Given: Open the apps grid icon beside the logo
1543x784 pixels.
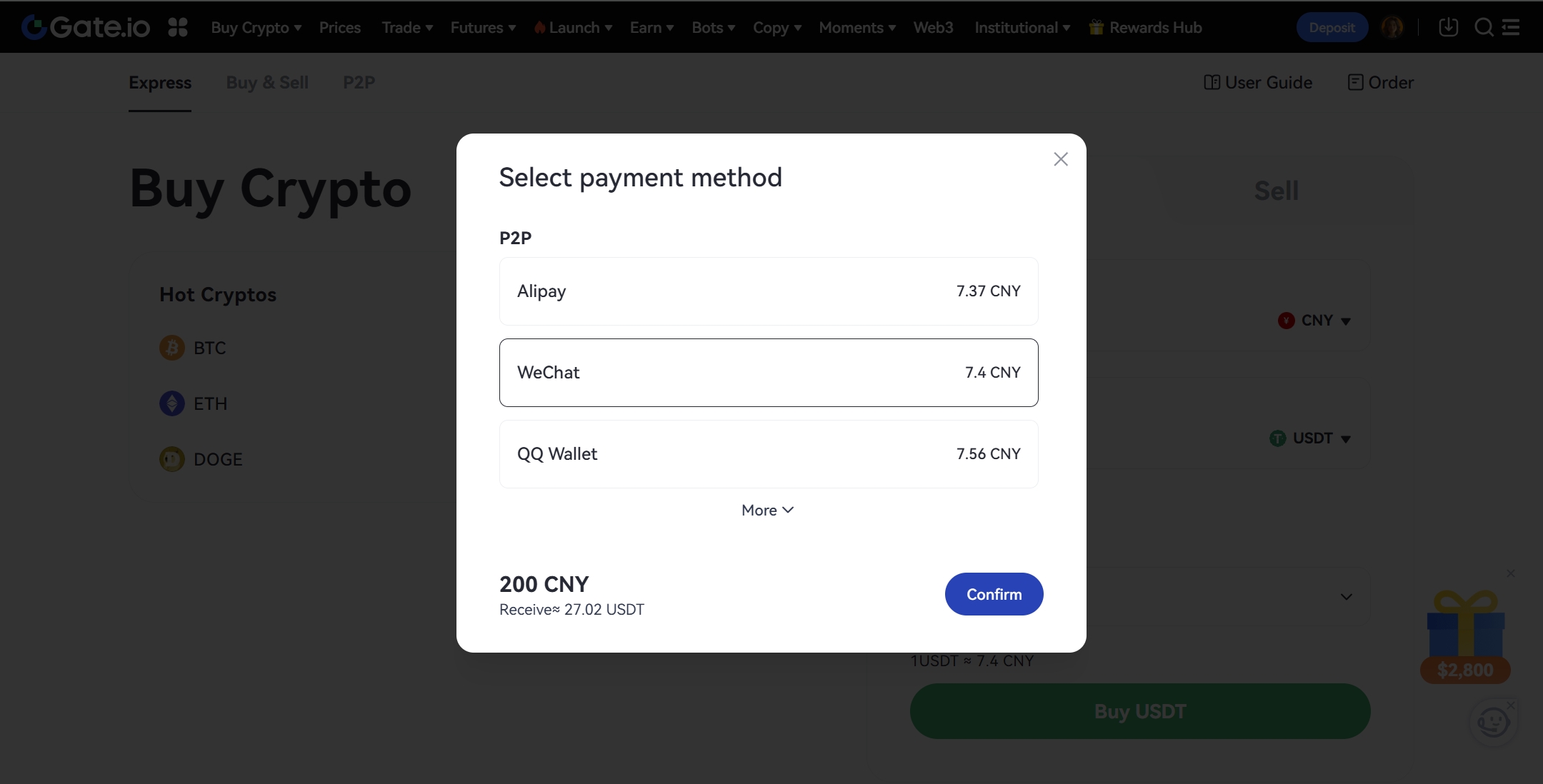Looking at the screenshot, I should [178, 27].
